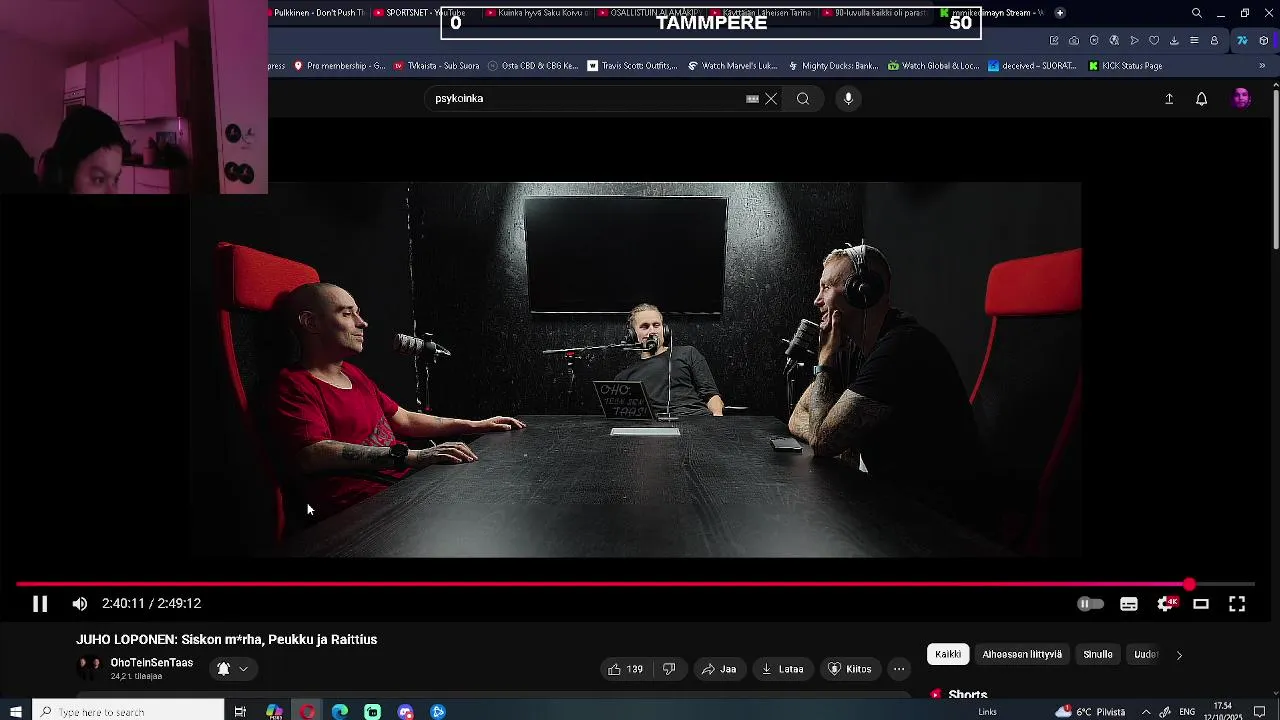Open the on-screen keyboard icon in search
Viewport: 1280px width, 720px height.
click(x=752, y=99)
